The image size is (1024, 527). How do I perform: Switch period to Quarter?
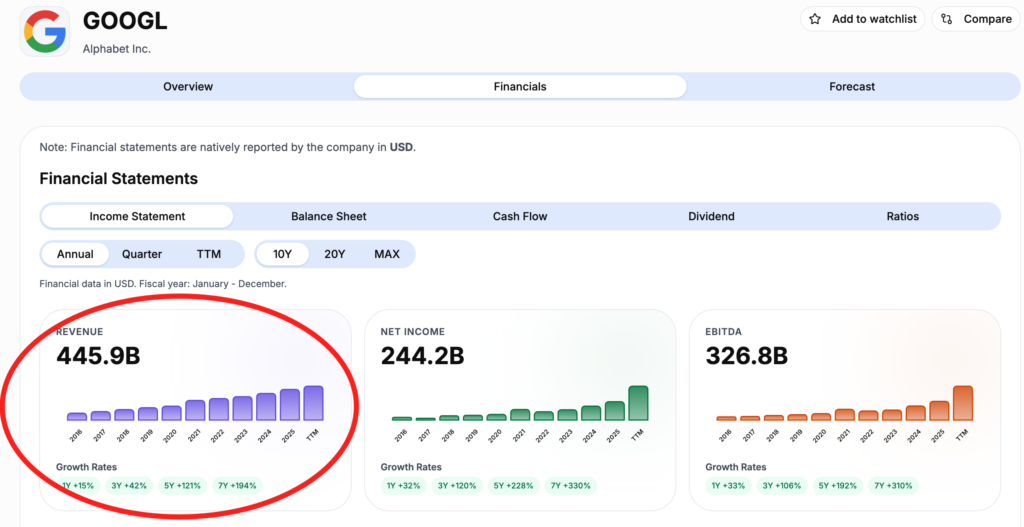142,254
